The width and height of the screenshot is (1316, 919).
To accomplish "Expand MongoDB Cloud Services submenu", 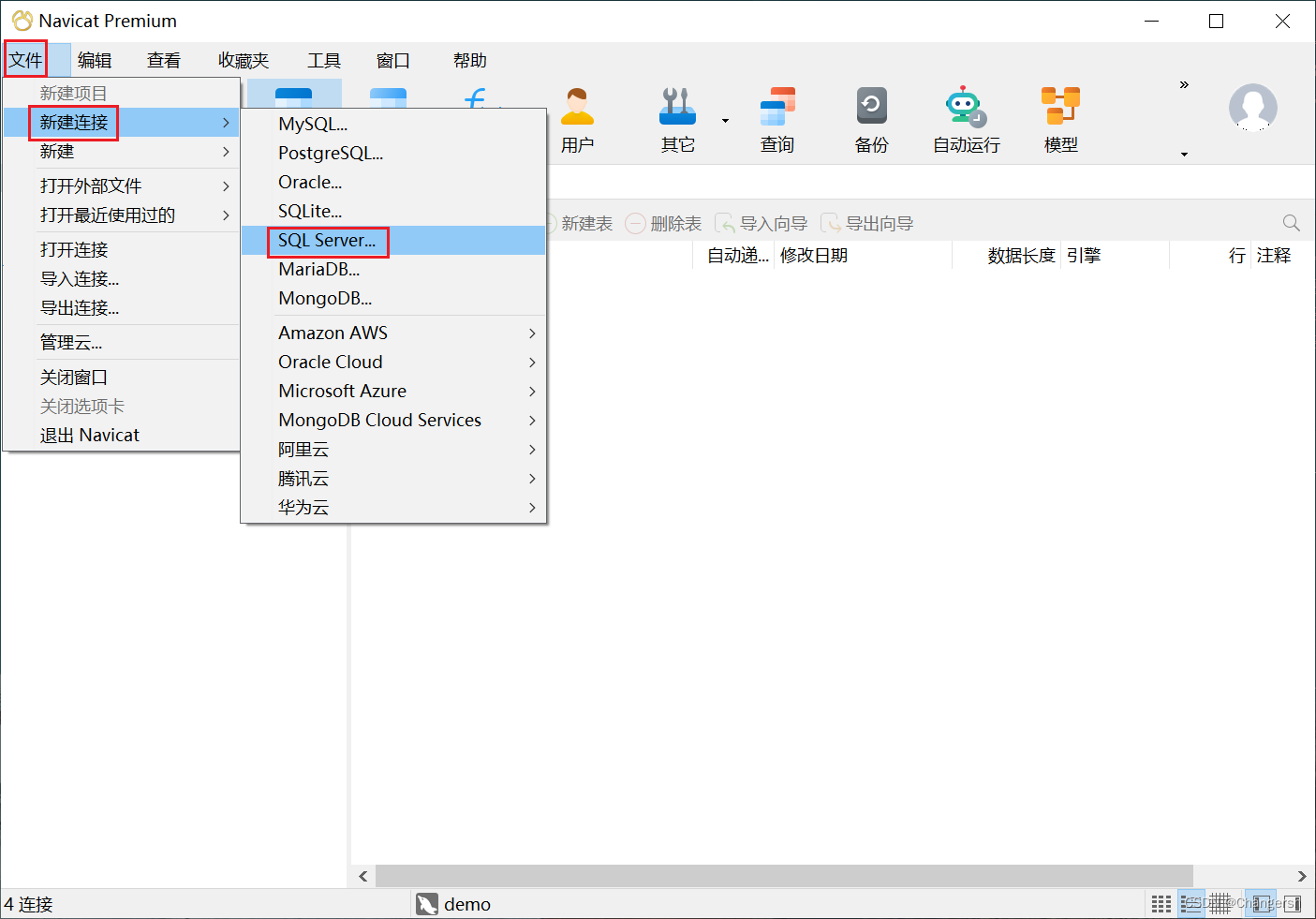I will coord(532,421).
